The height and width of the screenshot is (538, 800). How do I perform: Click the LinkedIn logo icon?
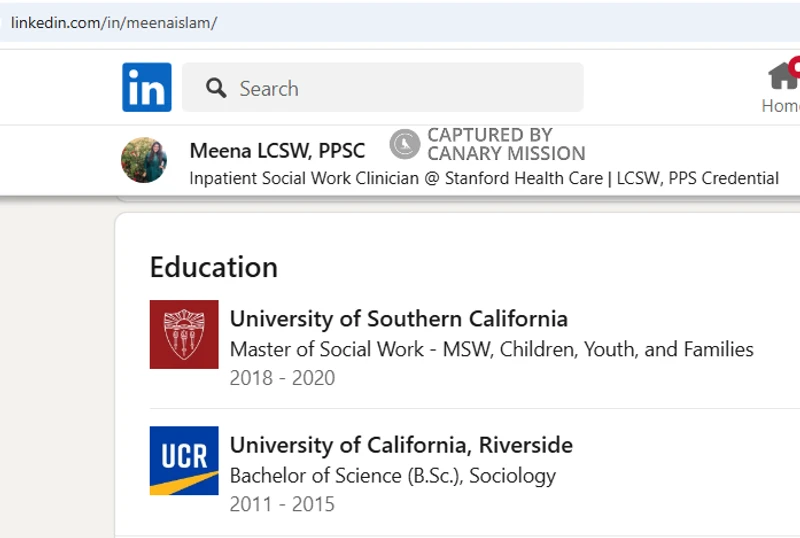point(147,87)
